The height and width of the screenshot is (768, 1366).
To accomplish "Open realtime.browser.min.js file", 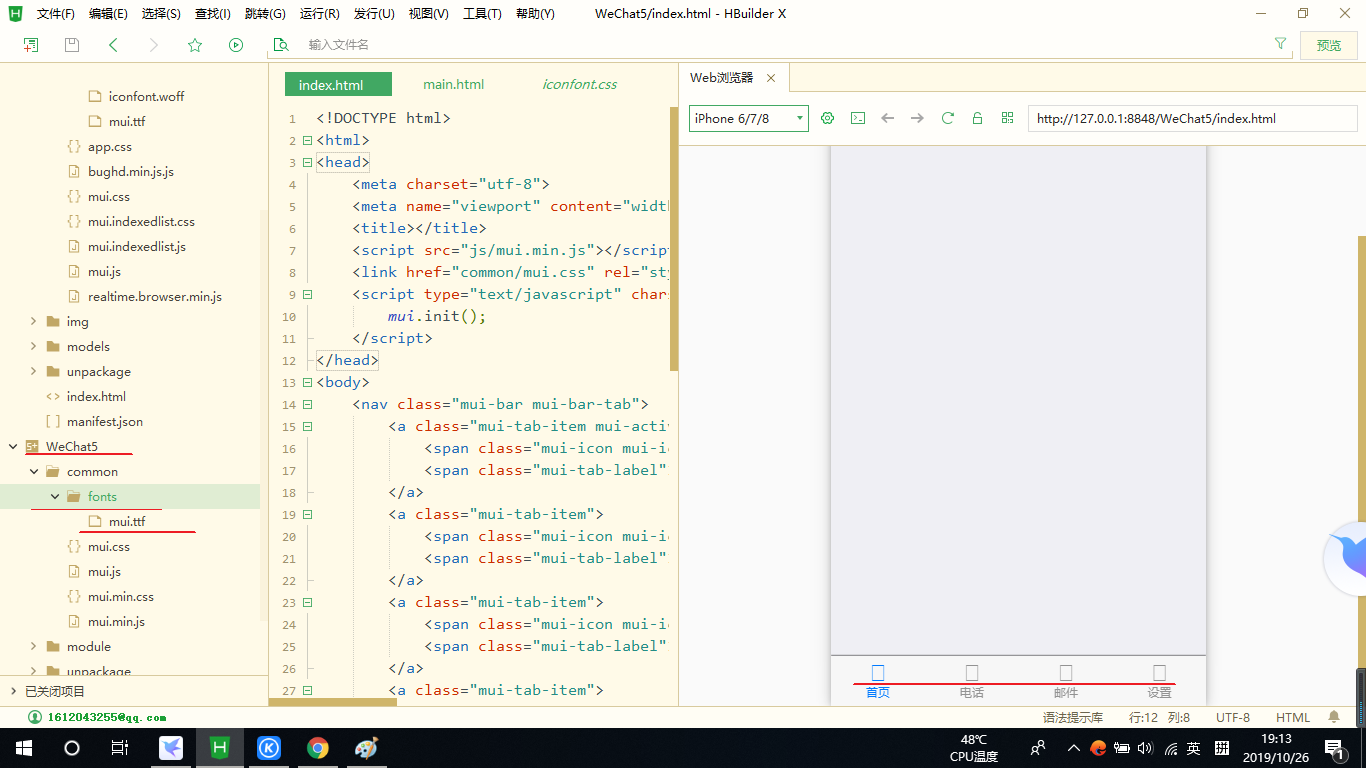I will tap(155, 296).
